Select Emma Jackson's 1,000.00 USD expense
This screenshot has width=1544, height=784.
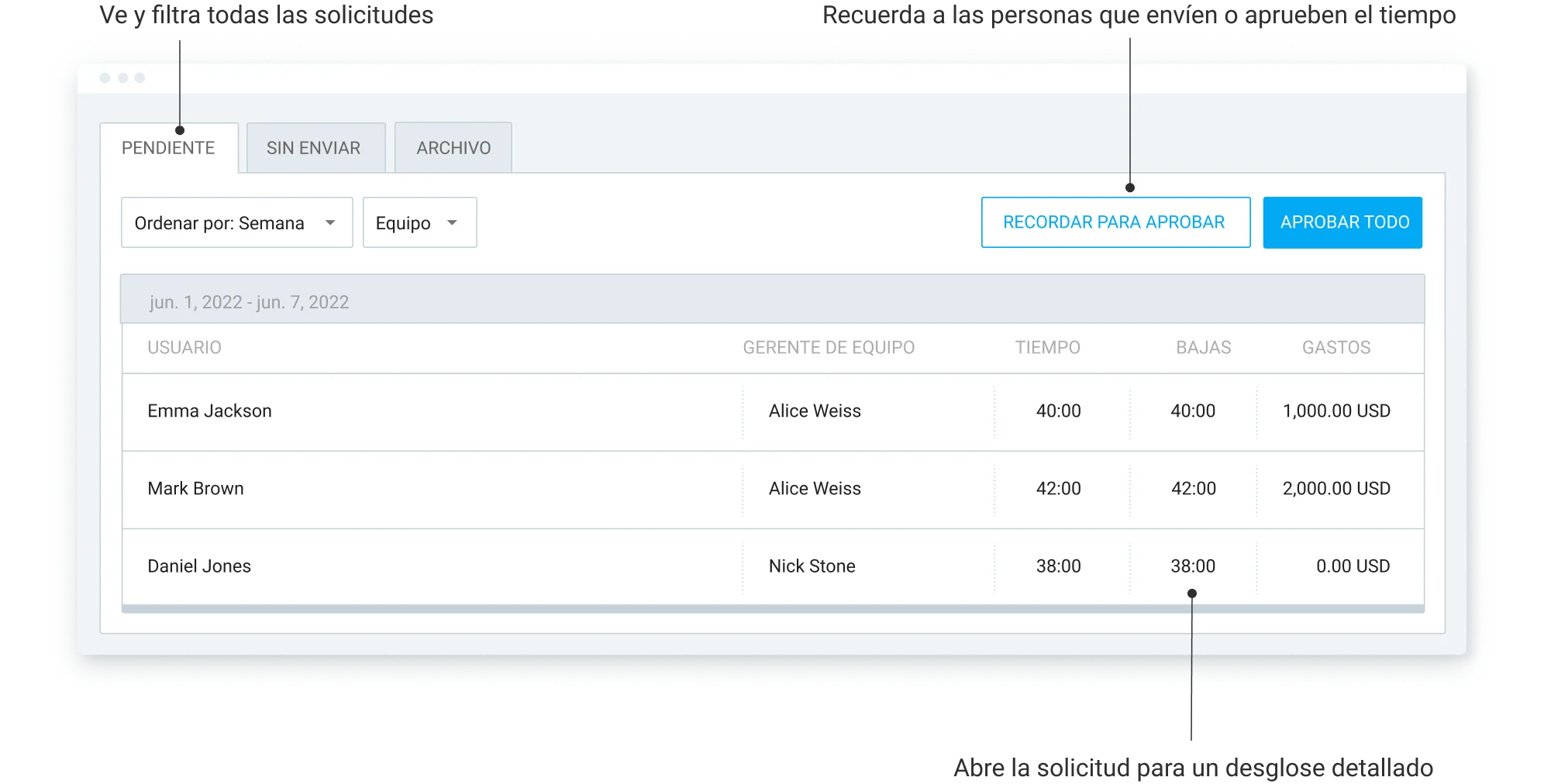click(x=1336, y=411)
